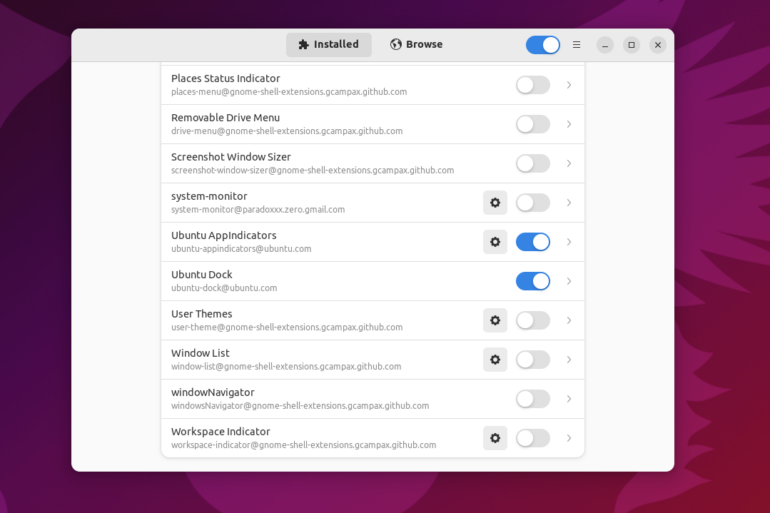The image size is (770, 513).
Task: Enable Screenshot Window Sizer extension
Action: tap(533, 163)
